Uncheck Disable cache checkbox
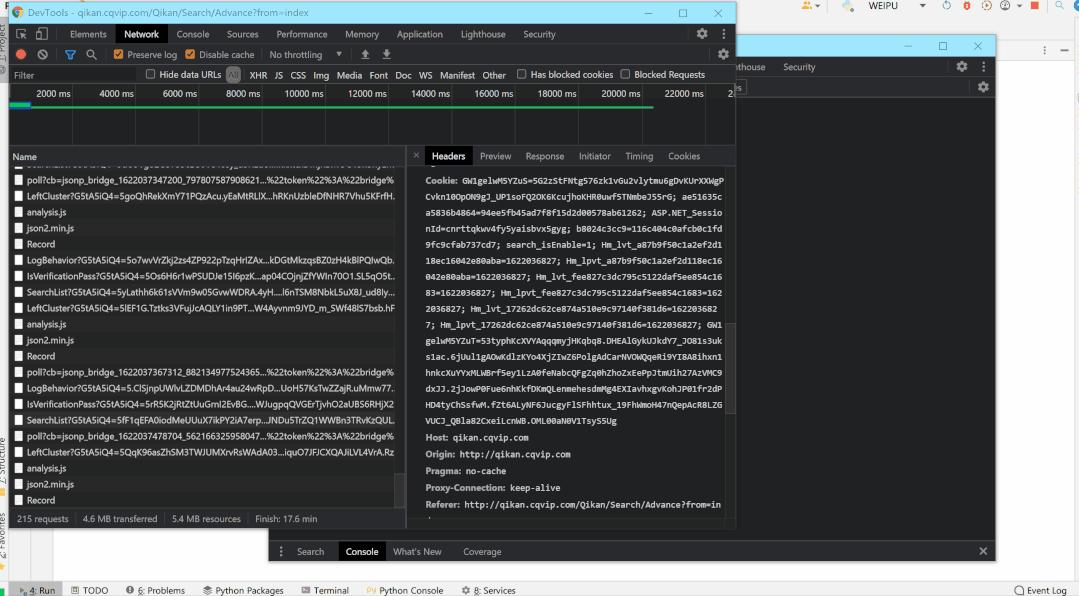 pos(190,54)
